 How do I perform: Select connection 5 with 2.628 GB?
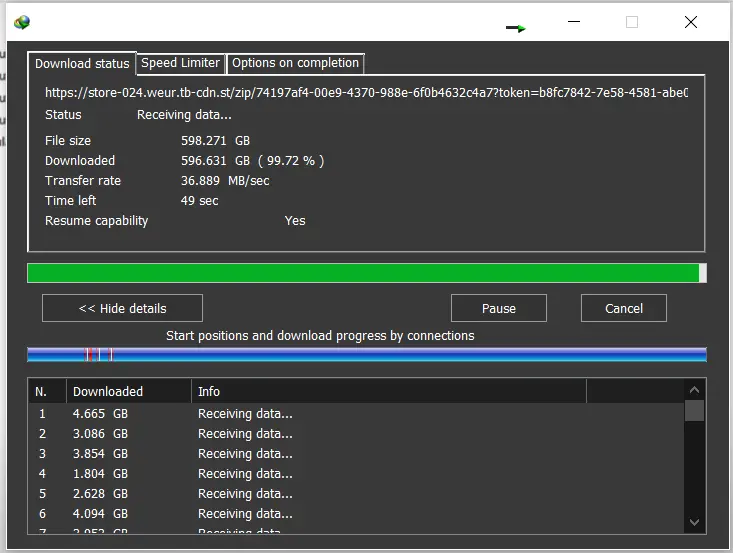(x=356, y=494)
